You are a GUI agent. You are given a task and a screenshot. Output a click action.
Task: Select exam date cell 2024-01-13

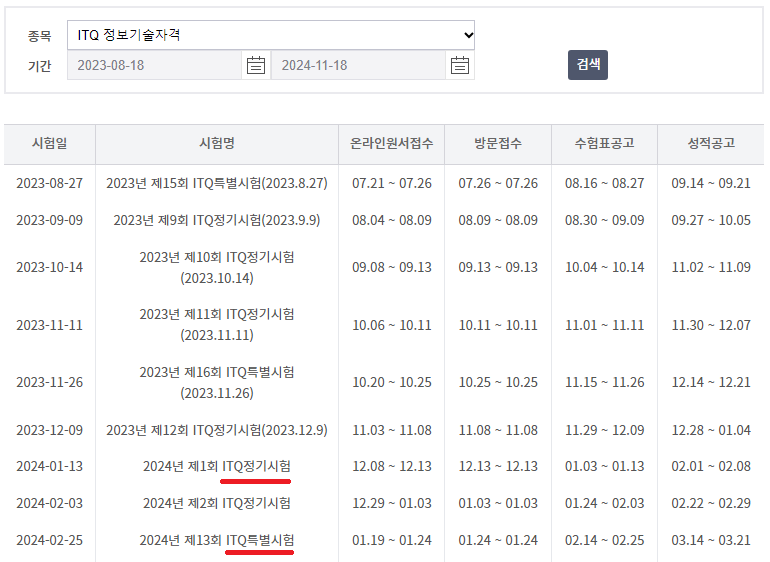coord(50,466)
